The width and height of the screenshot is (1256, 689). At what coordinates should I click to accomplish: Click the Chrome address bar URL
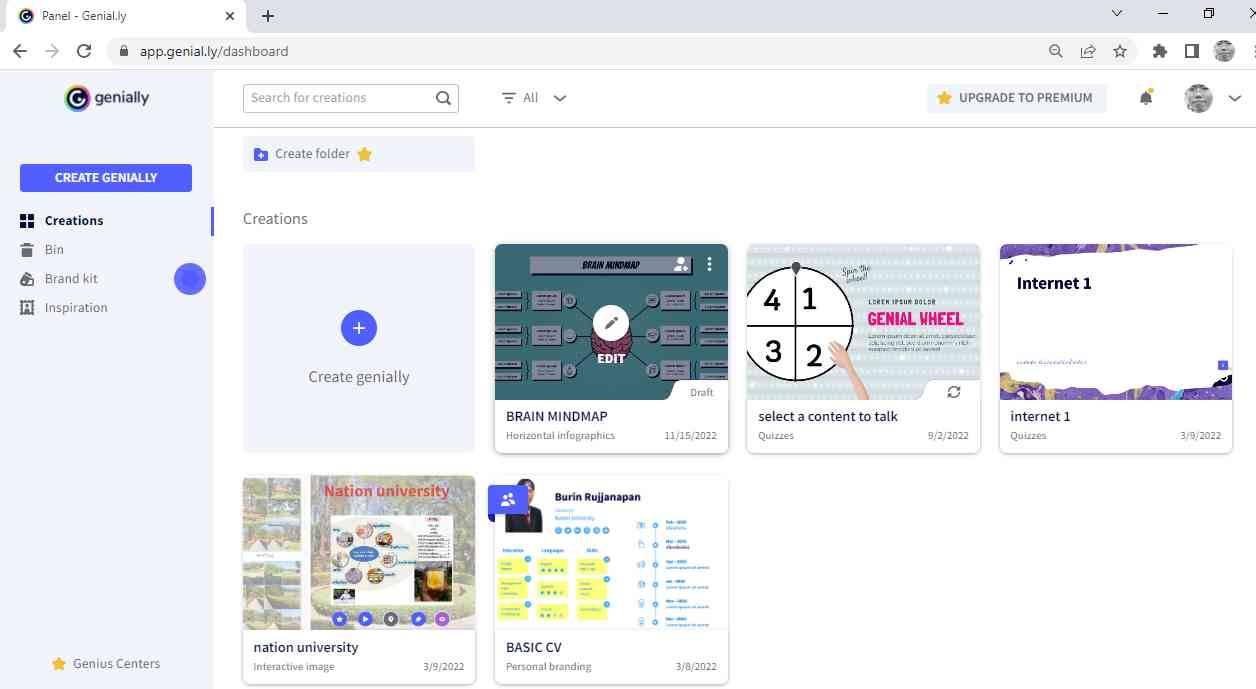click(214, 51)
